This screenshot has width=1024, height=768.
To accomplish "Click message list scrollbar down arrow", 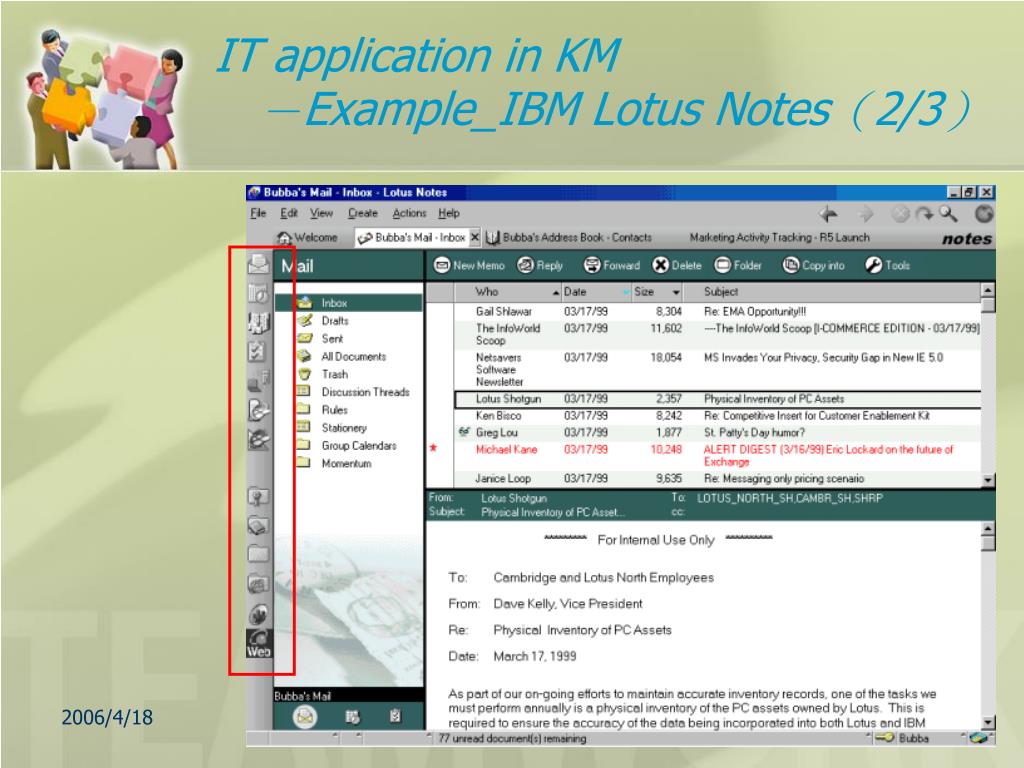I will click(988, 480).
